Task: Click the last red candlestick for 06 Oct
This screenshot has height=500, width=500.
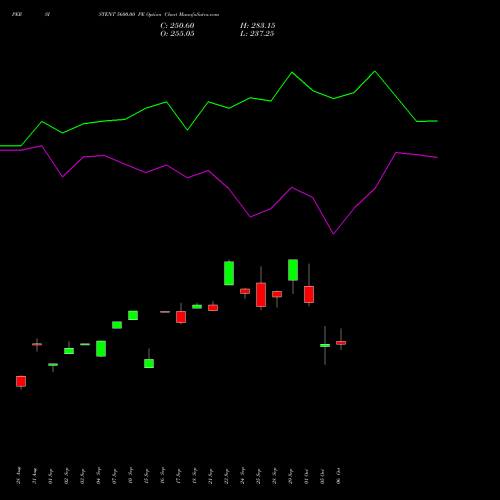Action: pos(341,343)
